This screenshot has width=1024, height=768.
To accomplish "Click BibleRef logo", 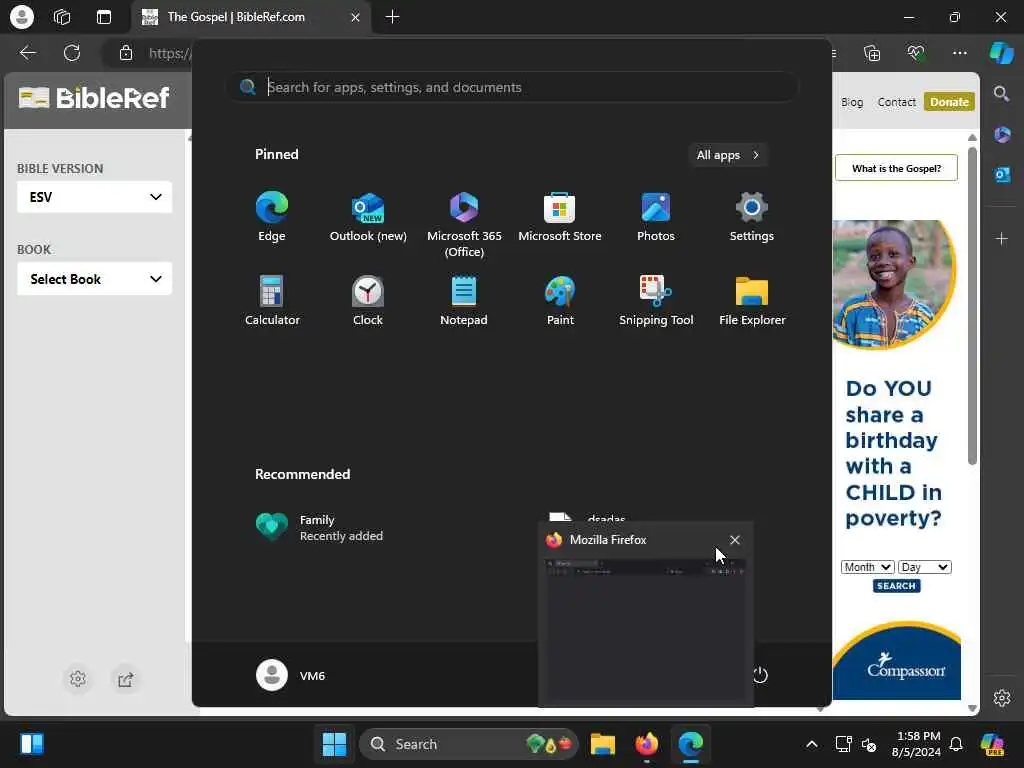I will pyautogui.click(x=95, y=98).
